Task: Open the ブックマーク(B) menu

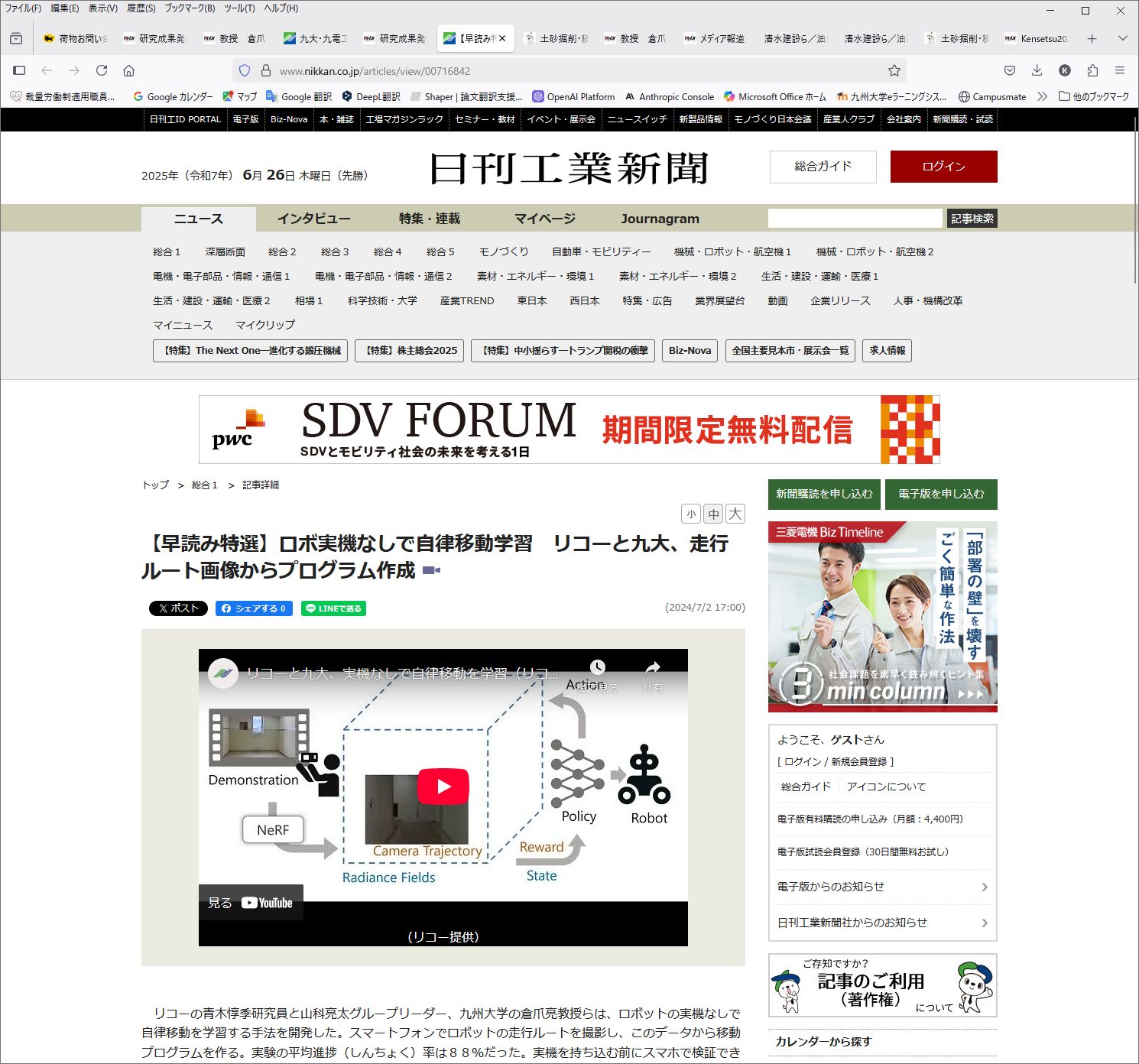Action: (x=190, y=8)
